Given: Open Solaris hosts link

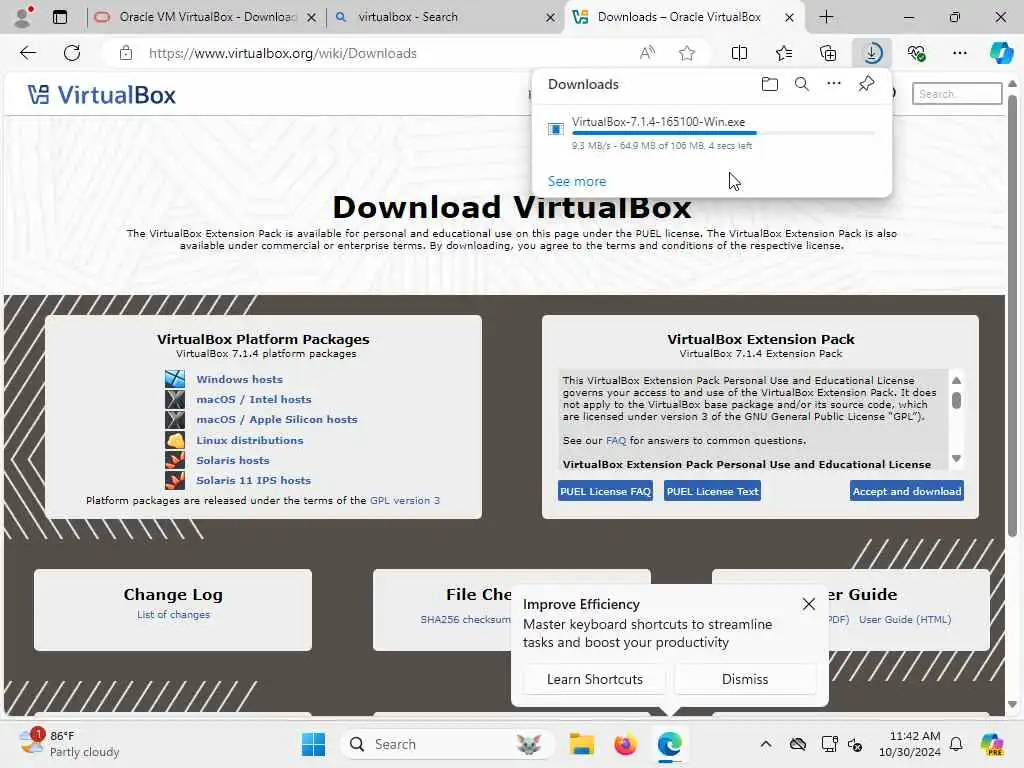Looking at the screenshot, I should coord(232,460).
